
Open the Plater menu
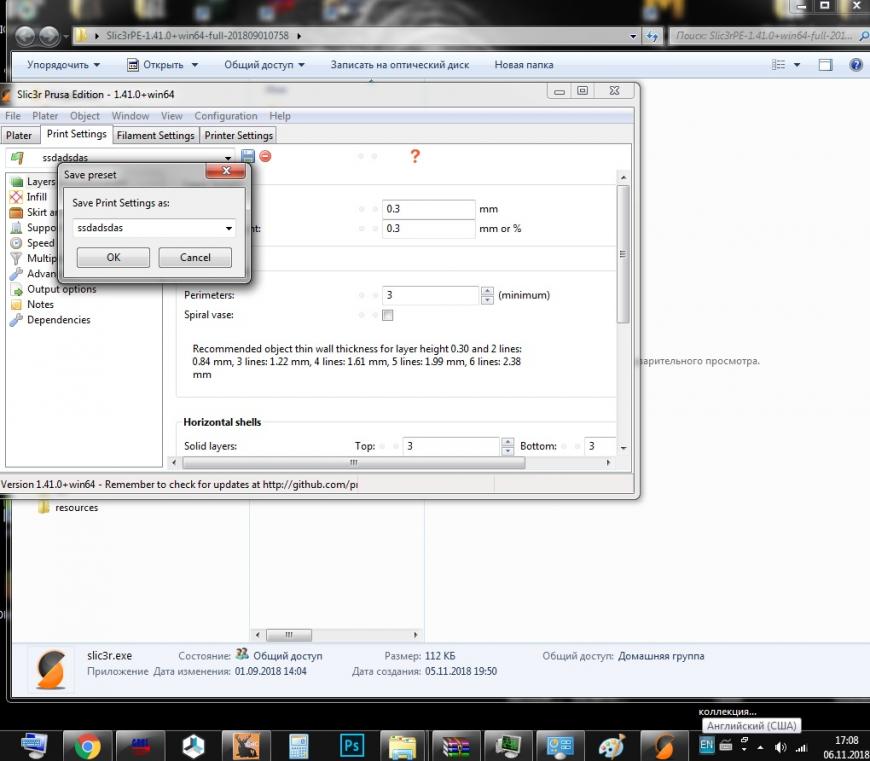click(45, 116)
